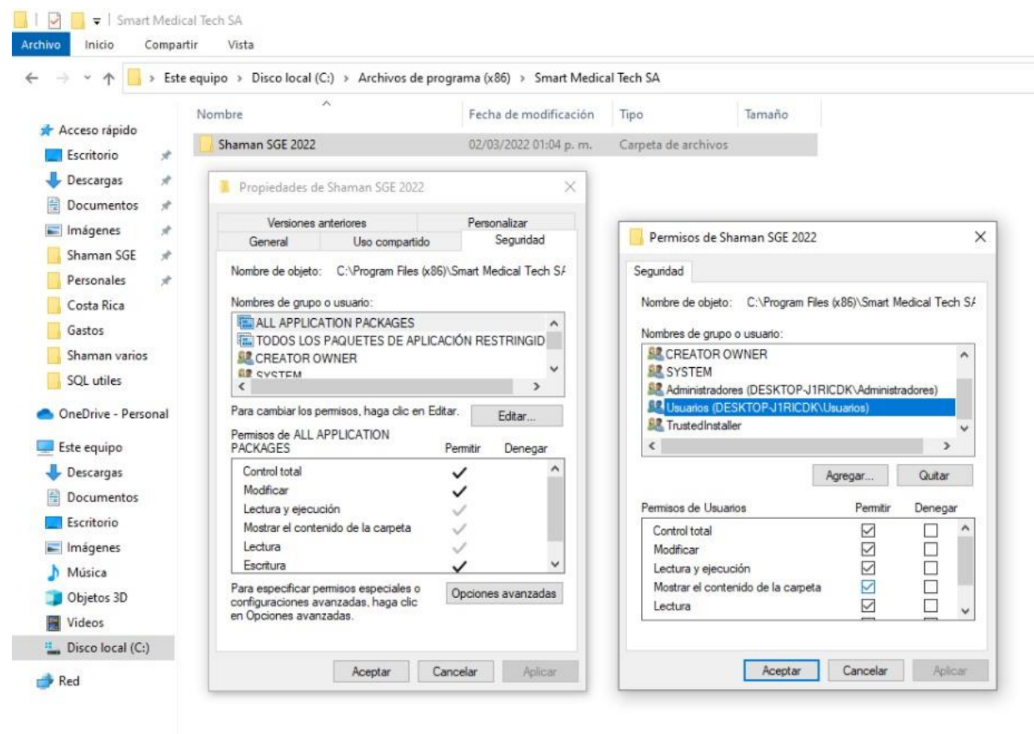Click scroll-right arrow in Propiedades group list
This screenshot has width=1034, height=734.
[x=537, y=386]
